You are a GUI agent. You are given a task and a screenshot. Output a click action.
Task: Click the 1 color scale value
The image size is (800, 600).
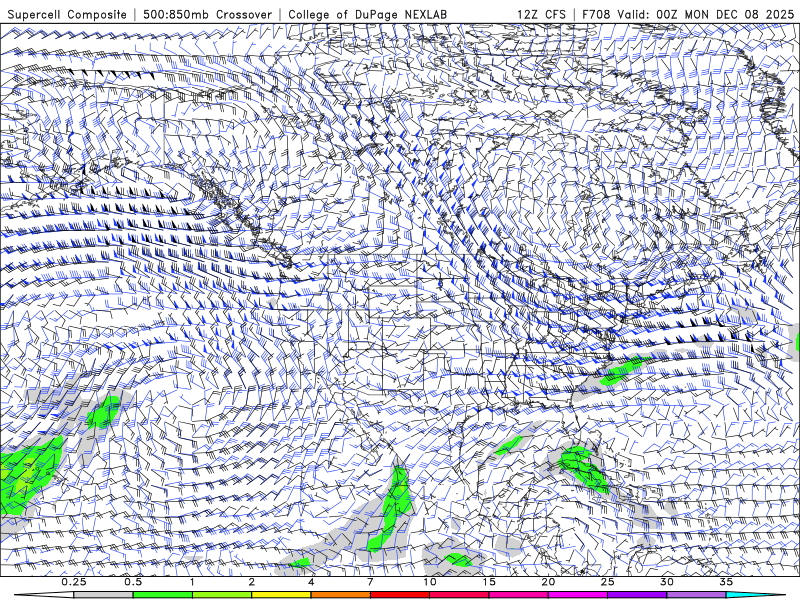point(192,582)
